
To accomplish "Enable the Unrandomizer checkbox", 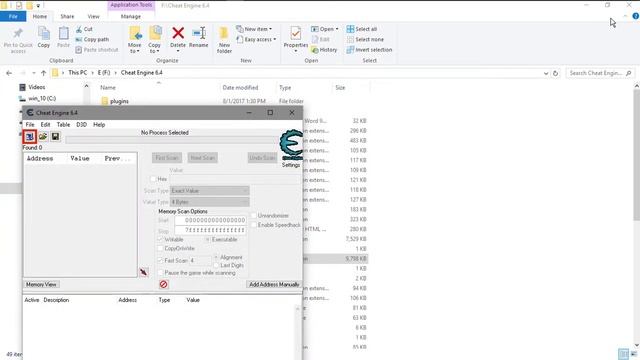I will [x=254, y=216].
